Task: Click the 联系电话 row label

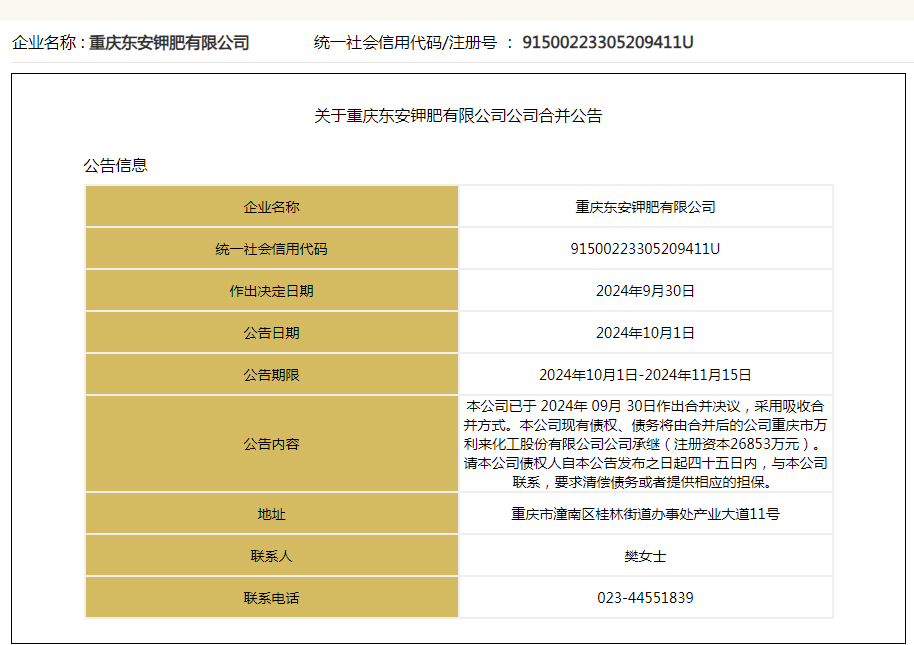Action: tap(272, 598)
